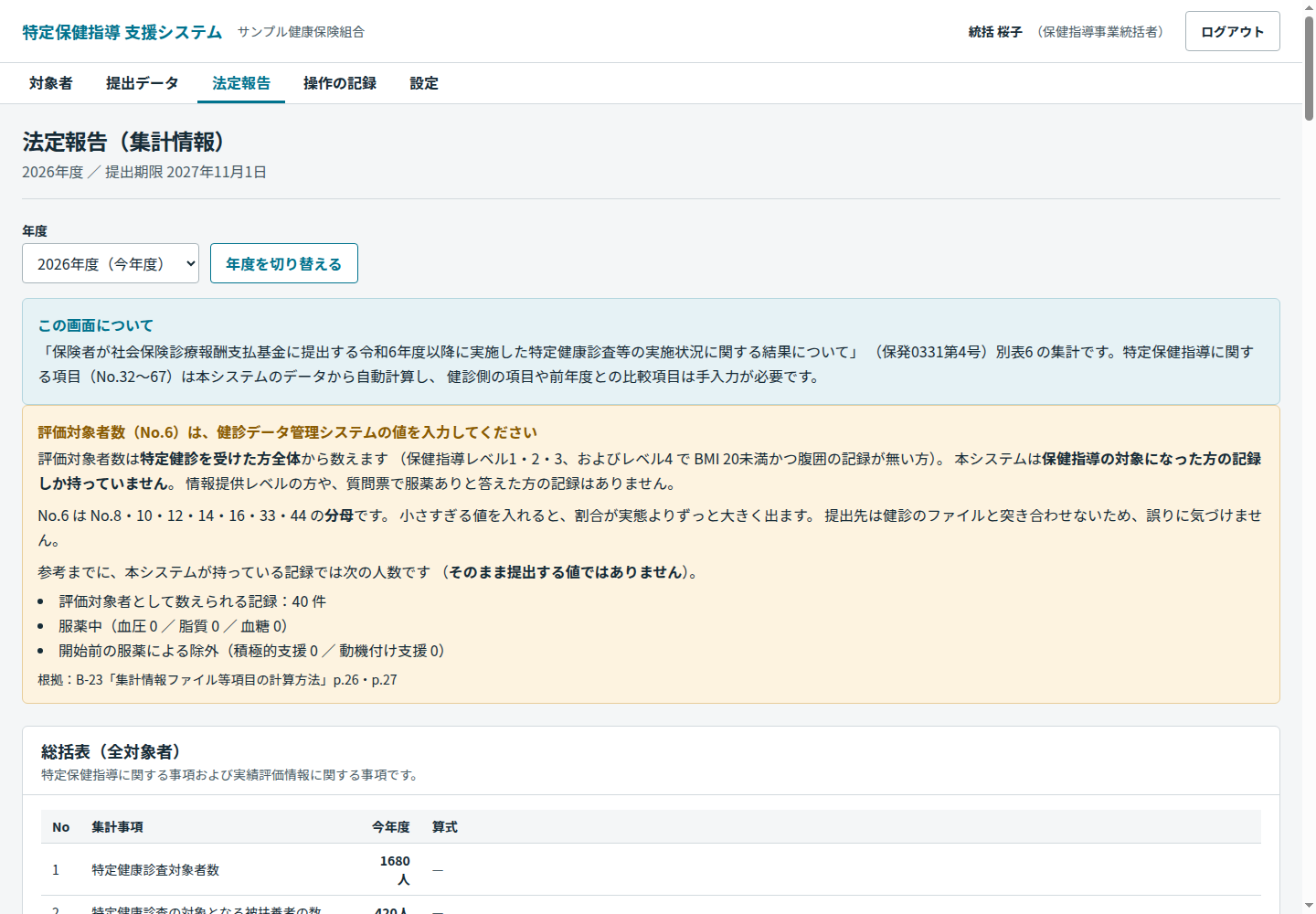Image resolution: width=1316 pixels, height=914 pixels.
Task: Click the 根拠：B-23 reference line
Action: pyautogui.click(x=218, y=680)
